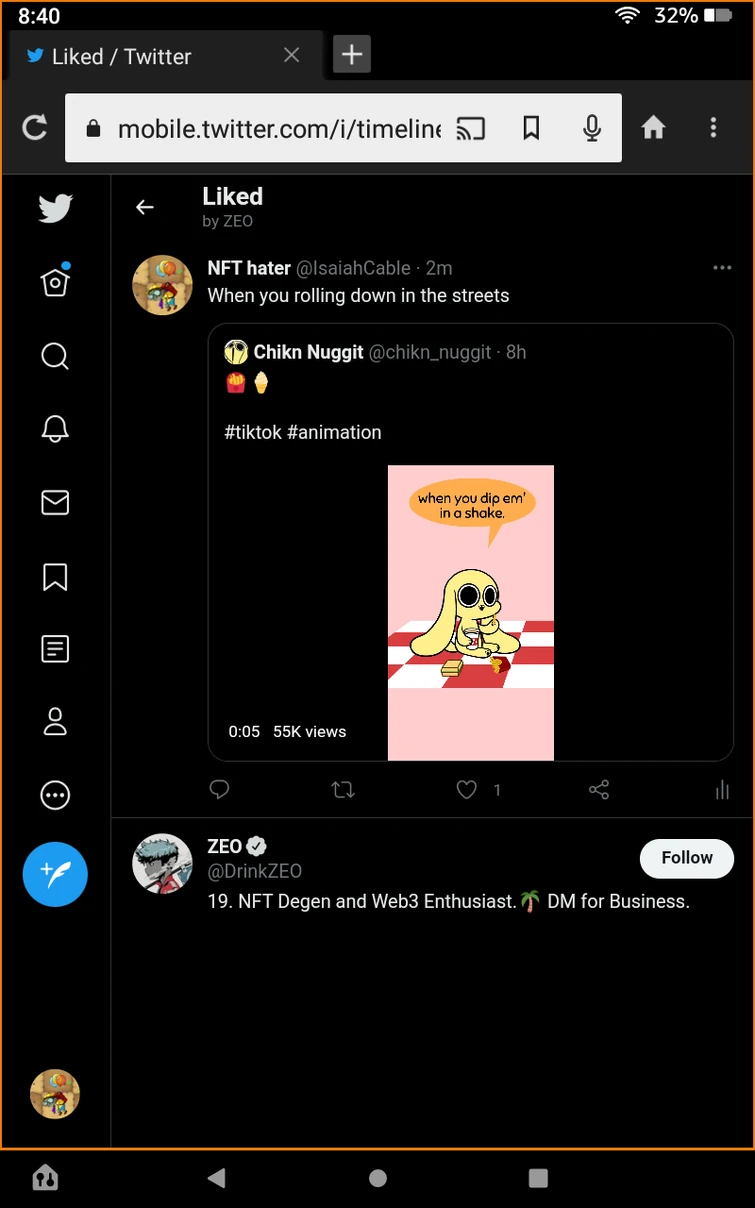Follow the ZEO account
Viewport: 755px width, 1208px height.
(x=686, y=858)
